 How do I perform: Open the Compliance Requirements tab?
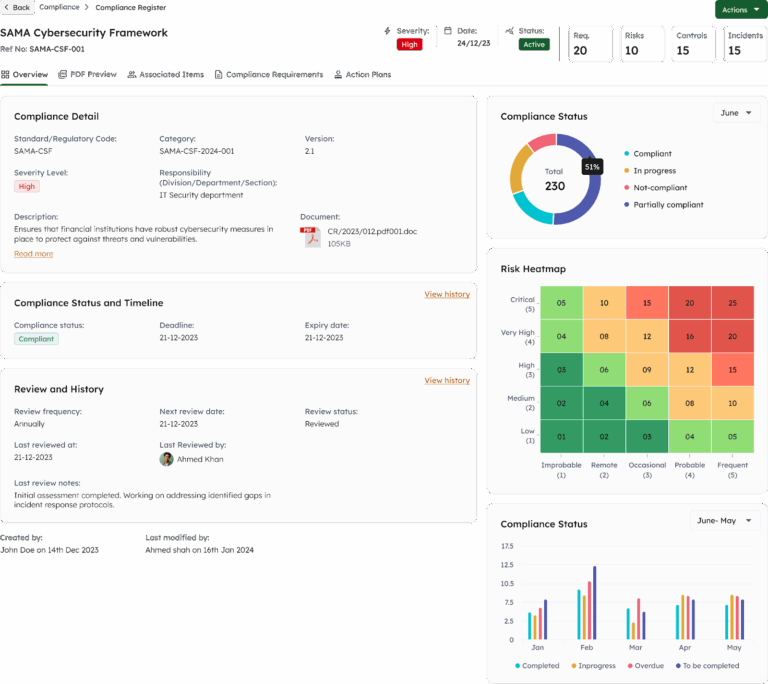[x=269, y=74]
